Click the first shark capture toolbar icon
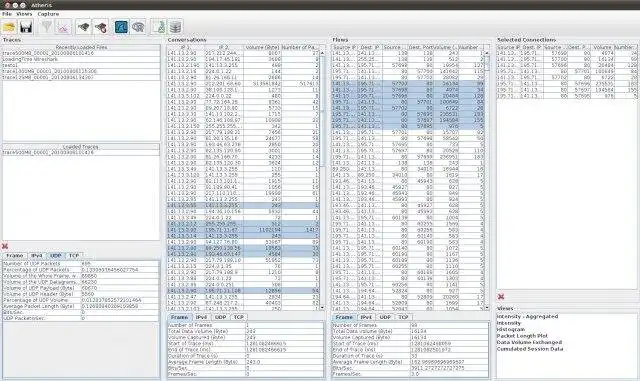This screenshot has height=381, width=640. pyautogui.click(x=84, y=27)
